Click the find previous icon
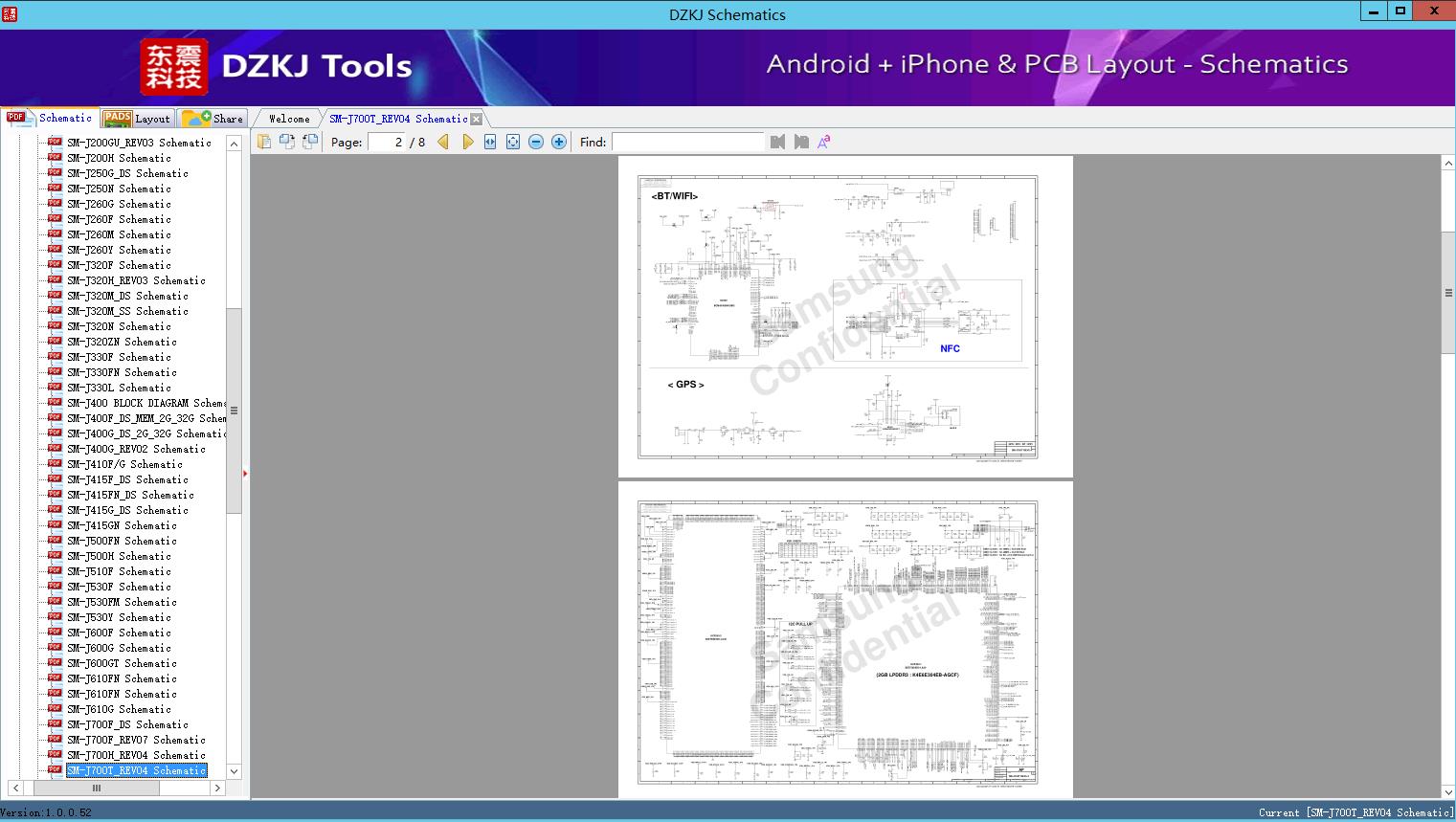The image size is (1456, 822). click(777, 142)
